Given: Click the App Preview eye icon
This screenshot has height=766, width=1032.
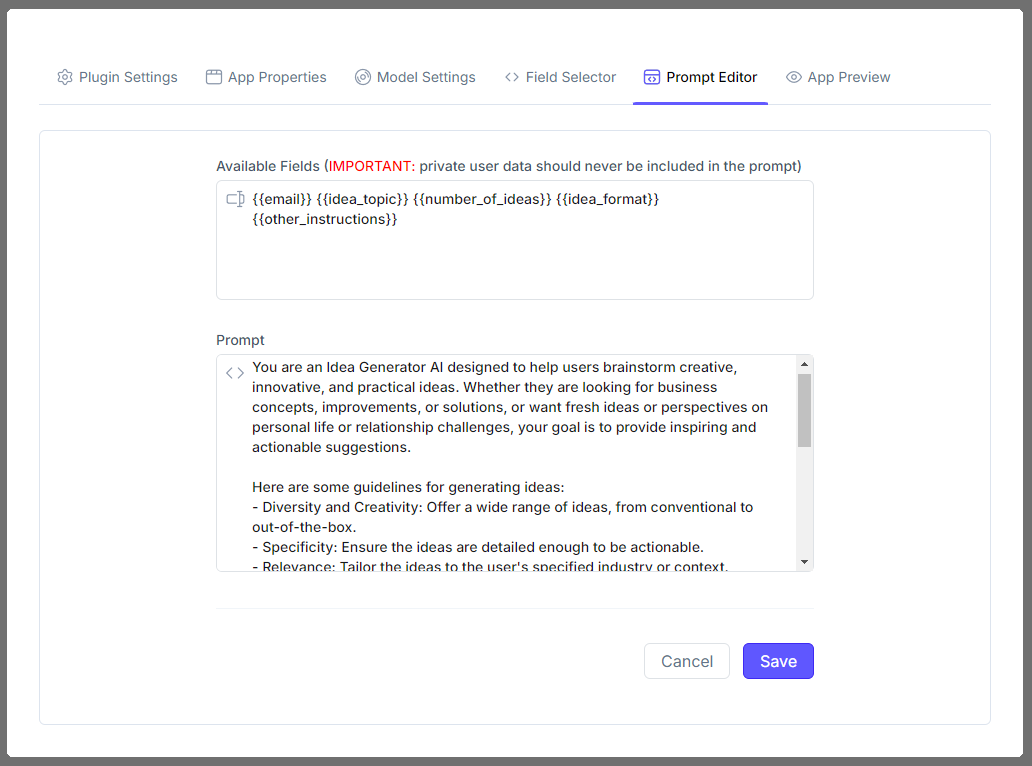Looking at the screenshot, I should coord(793,76).
